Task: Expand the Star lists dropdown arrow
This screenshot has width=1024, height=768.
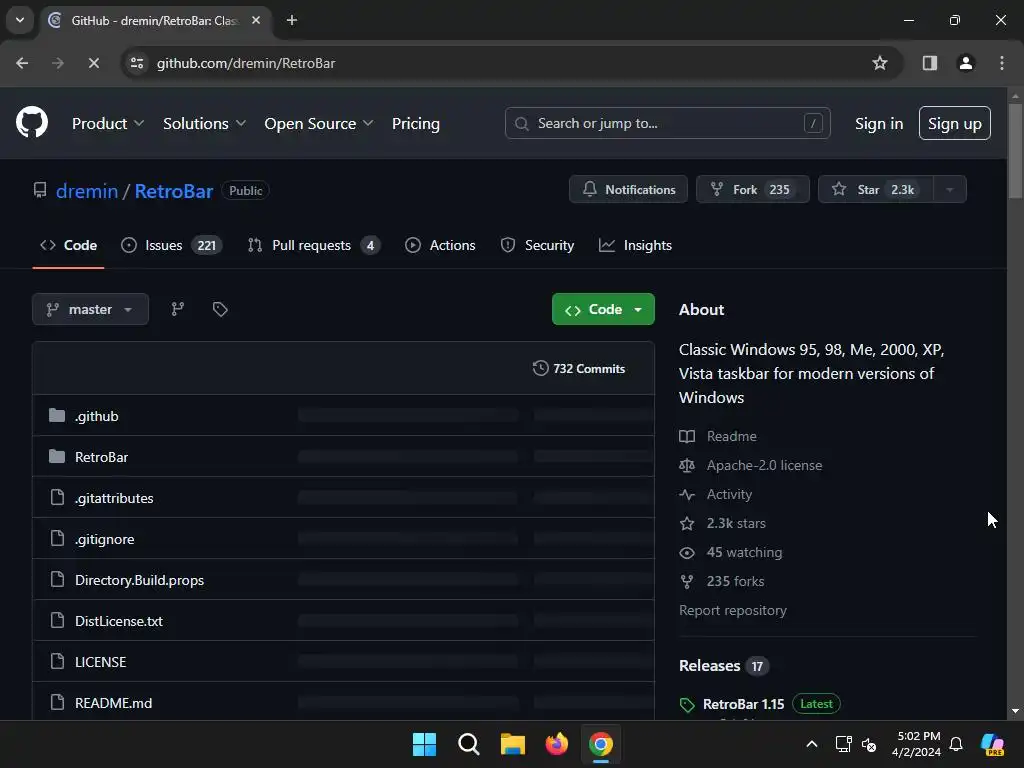Action: tap(950, 189)
